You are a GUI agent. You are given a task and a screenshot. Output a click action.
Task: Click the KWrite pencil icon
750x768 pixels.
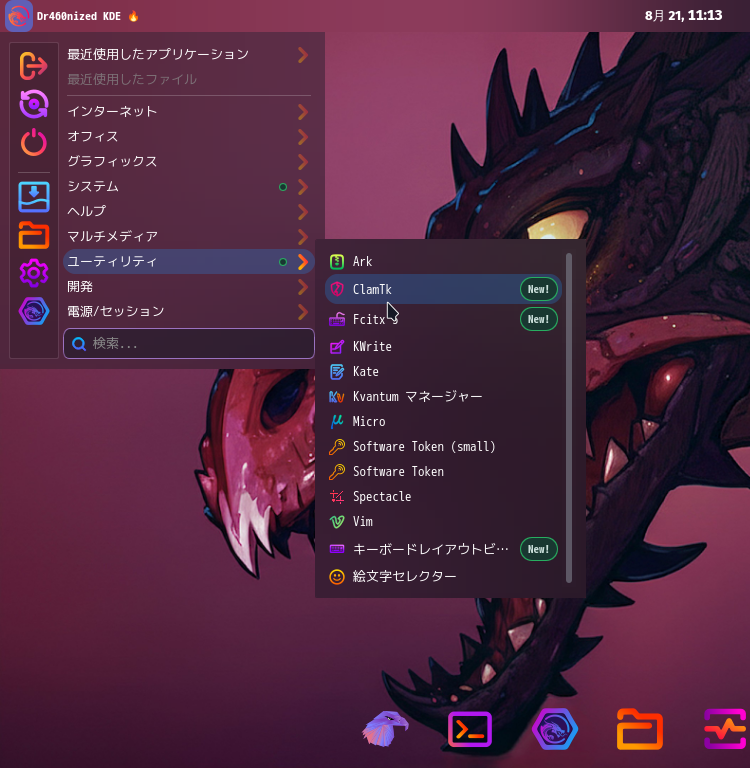click(337, 347)
